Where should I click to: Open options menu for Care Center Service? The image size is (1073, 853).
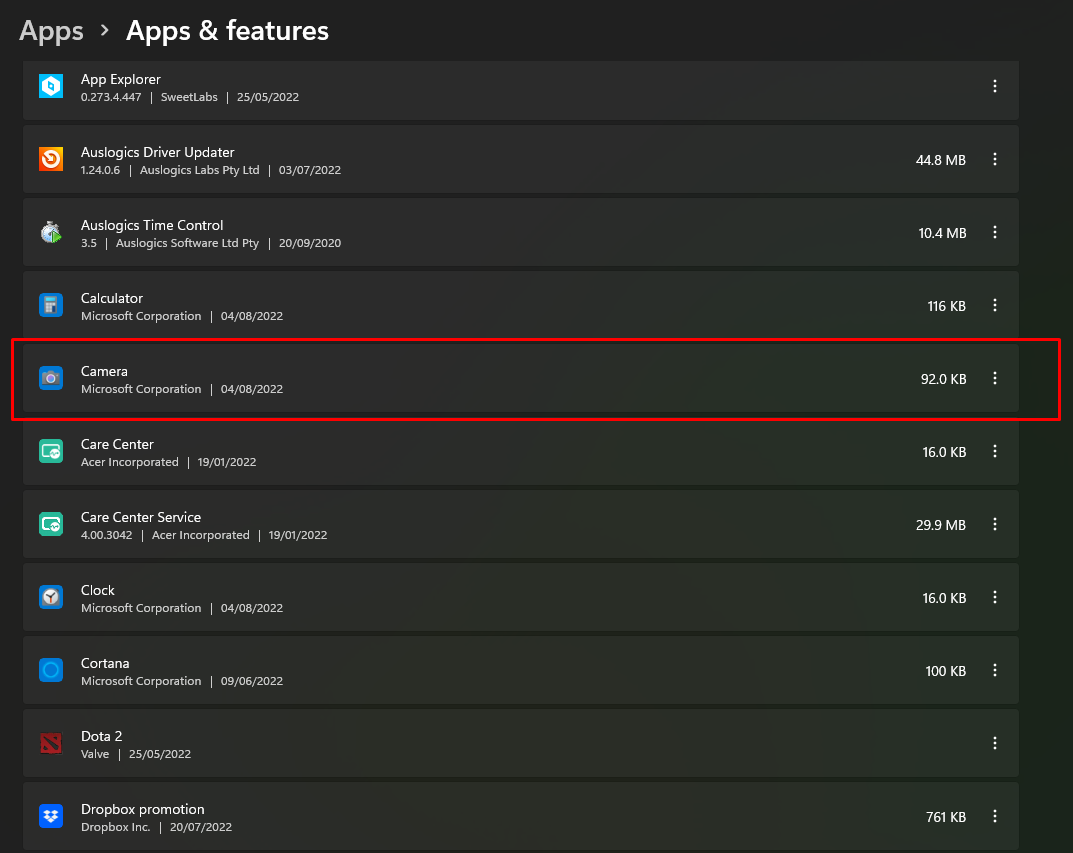[994, 525]
